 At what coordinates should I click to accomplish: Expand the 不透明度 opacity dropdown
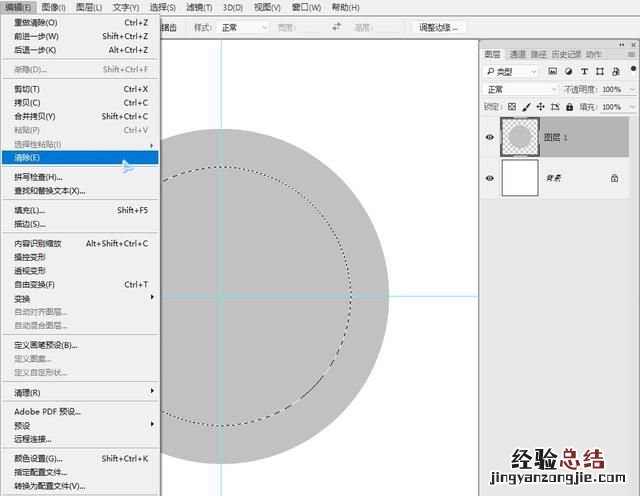click(x=632, y=89)
